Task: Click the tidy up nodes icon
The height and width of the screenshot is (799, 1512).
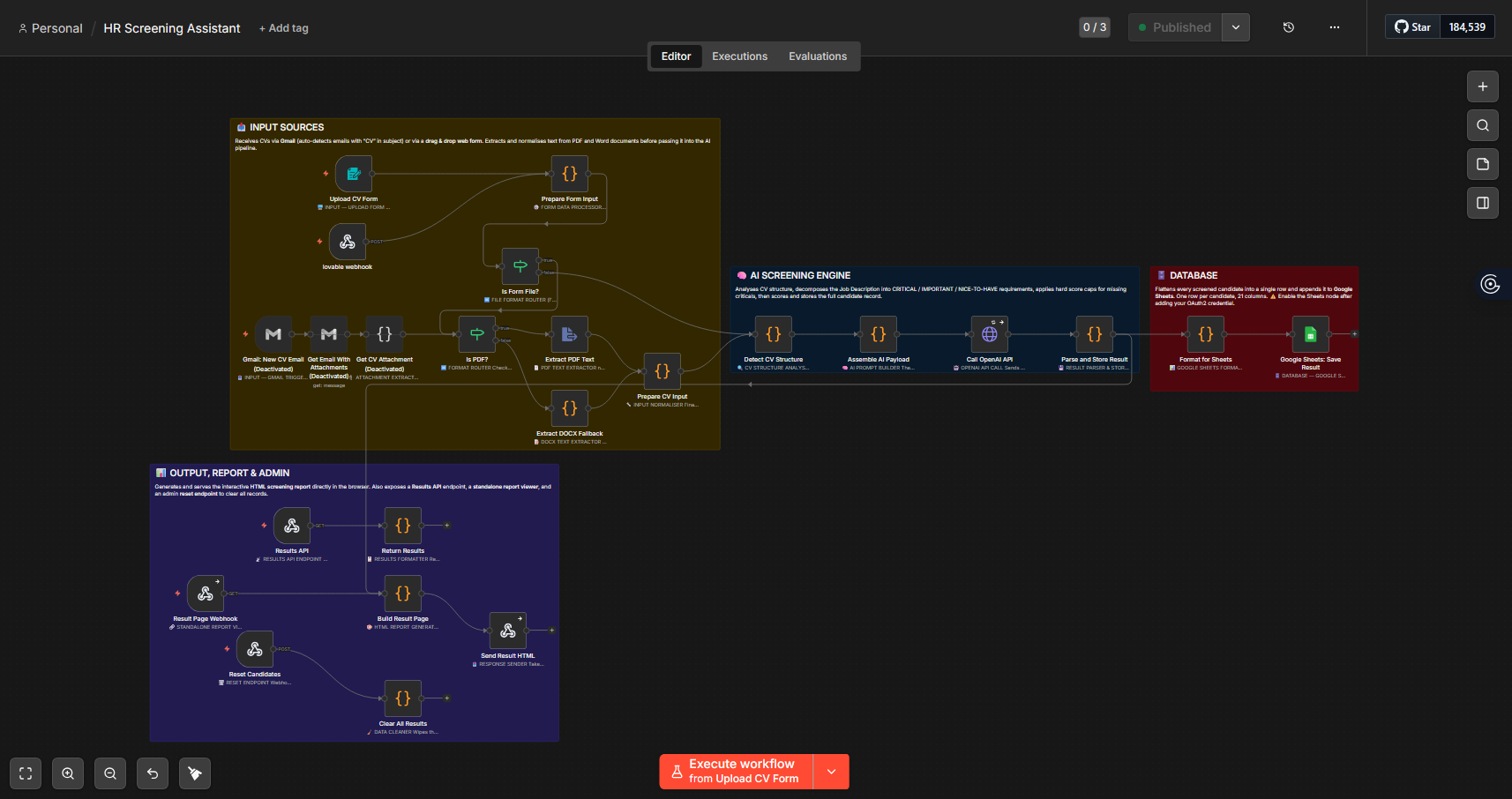Action: coord(195,773)
